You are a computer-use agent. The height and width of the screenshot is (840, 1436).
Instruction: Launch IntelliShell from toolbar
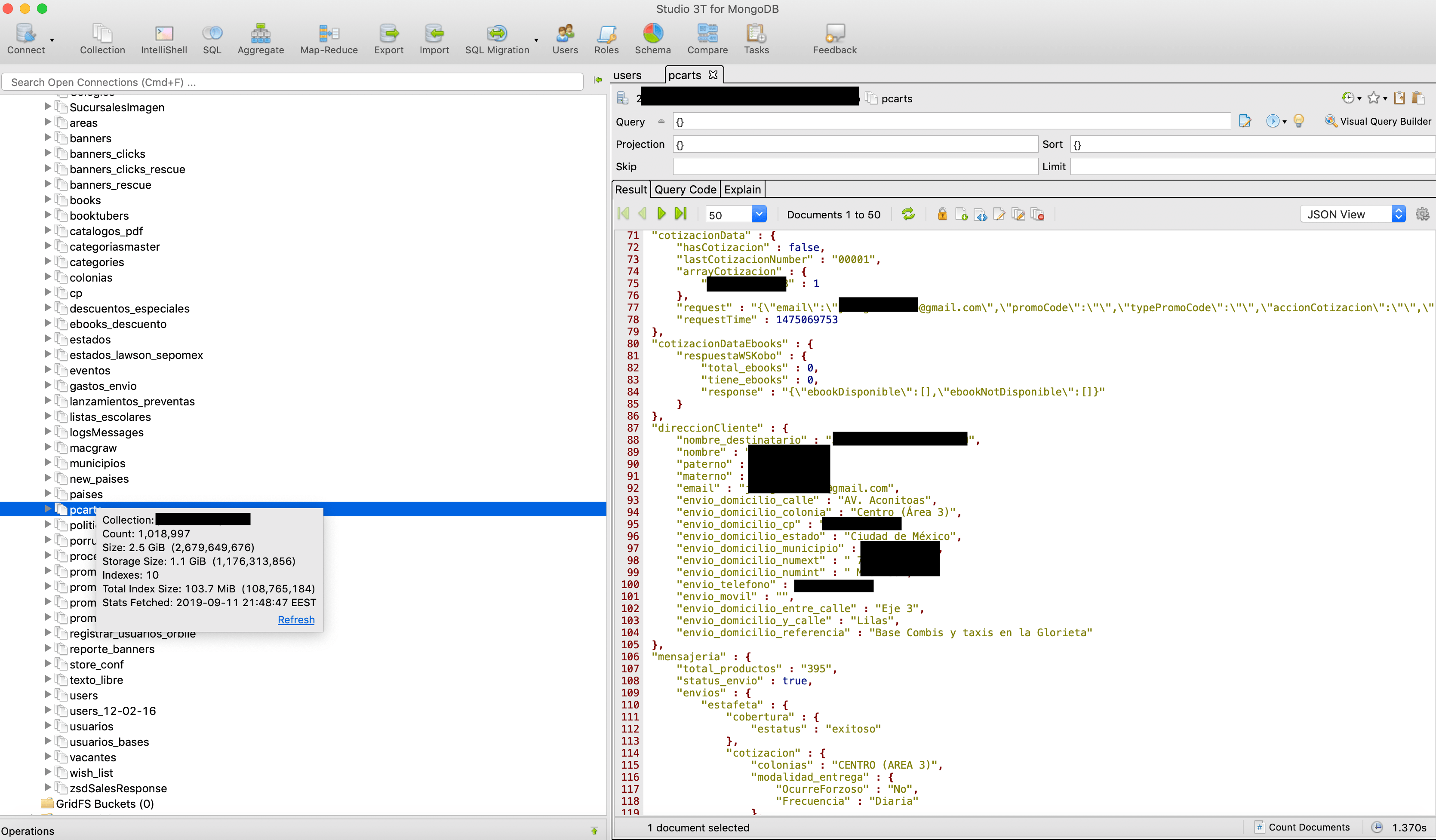(164, 39)
